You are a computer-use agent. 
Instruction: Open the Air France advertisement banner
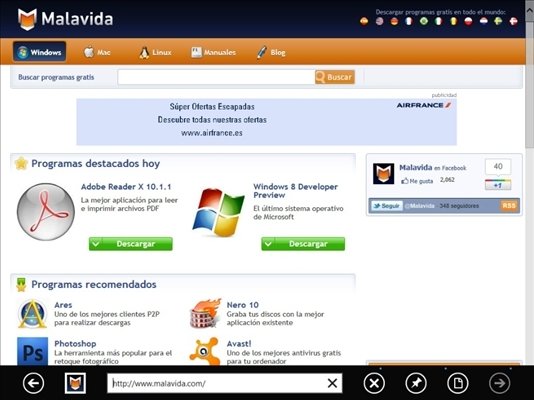266,122
